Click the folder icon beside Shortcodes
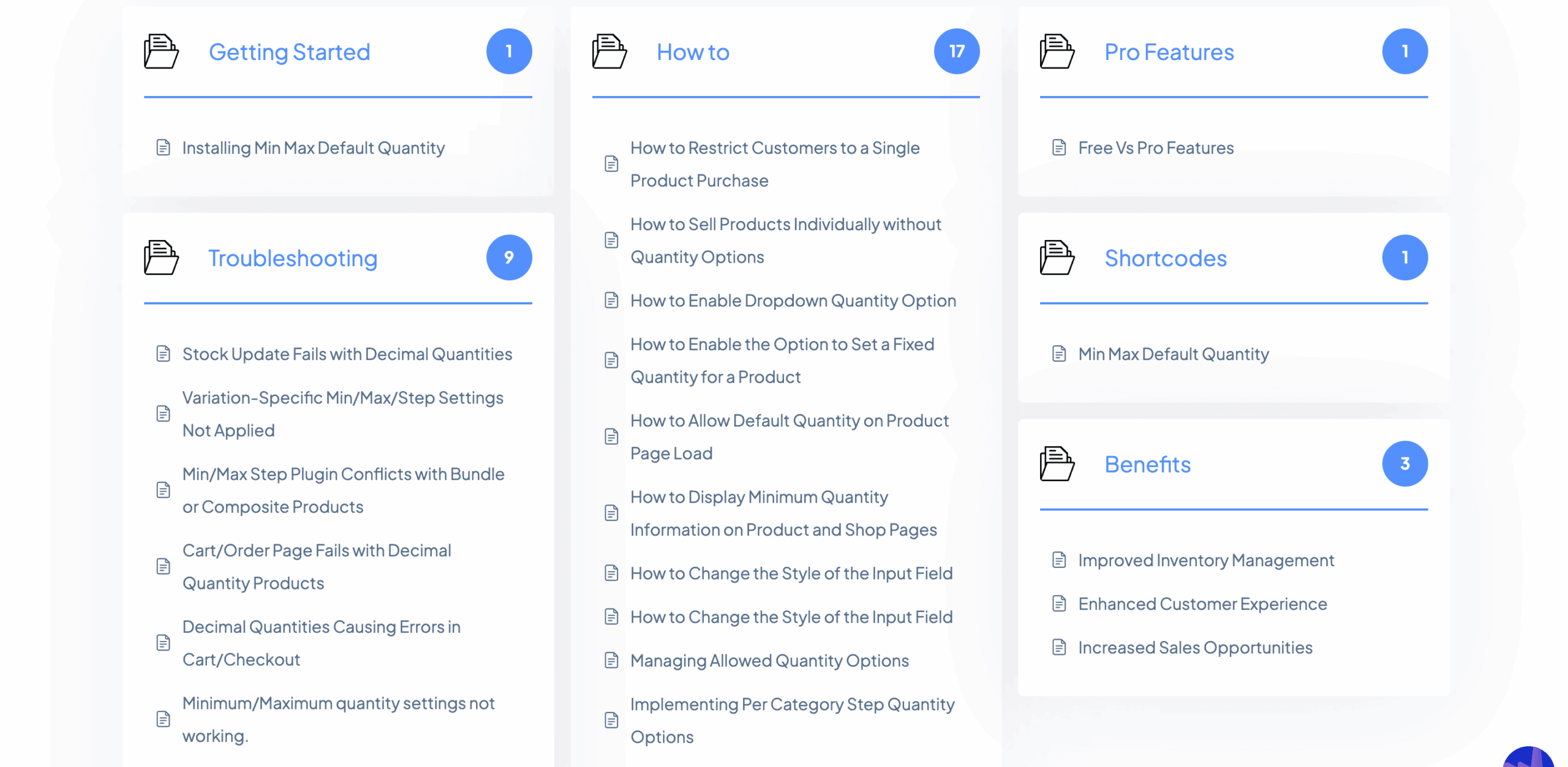This screenshot has width=1568, height=767. (x=1057, y=258)
